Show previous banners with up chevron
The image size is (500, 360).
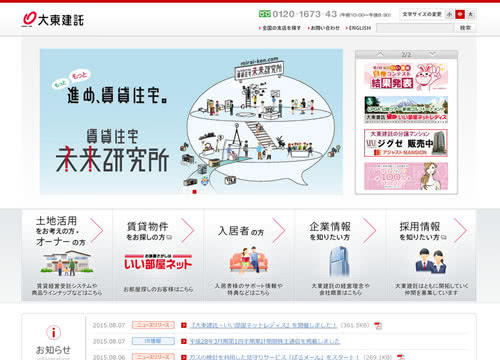coord(380,54)
